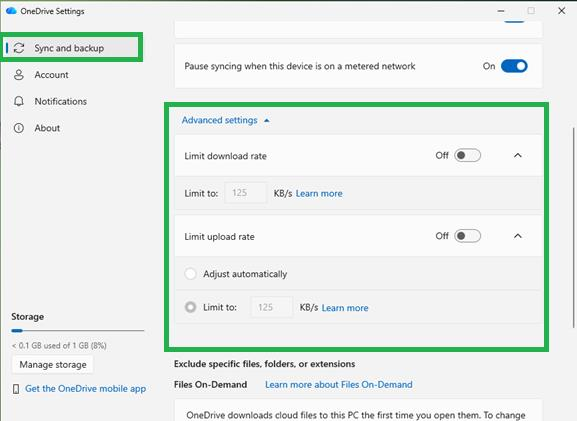The width and height of the screenshot is (577, 421).
Task: Collapse the Advanced settings section
Action: pyautogui.click(x=226, y=120)
